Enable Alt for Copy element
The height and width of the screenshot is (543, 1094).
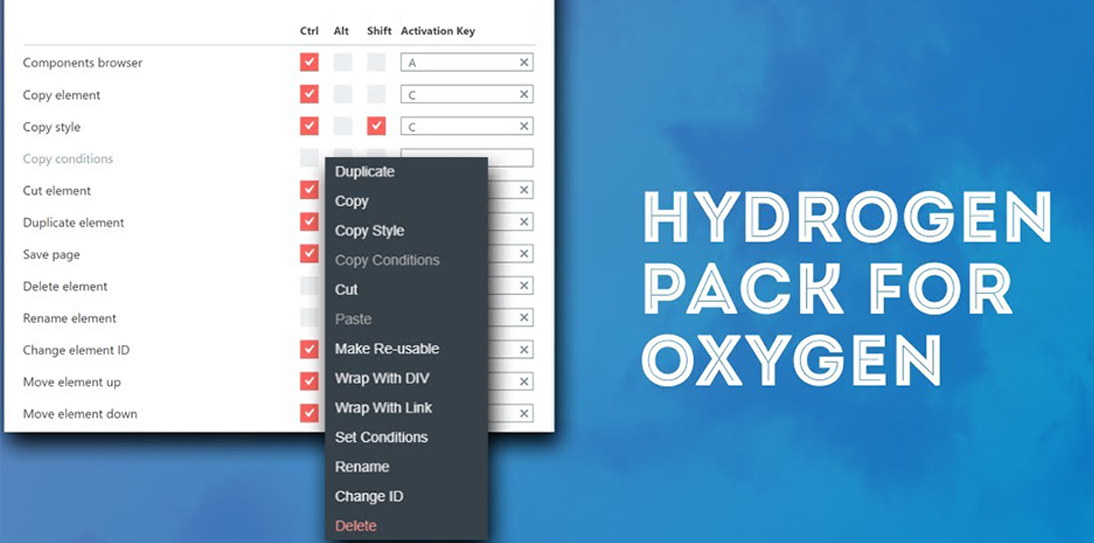pos(343,94)
